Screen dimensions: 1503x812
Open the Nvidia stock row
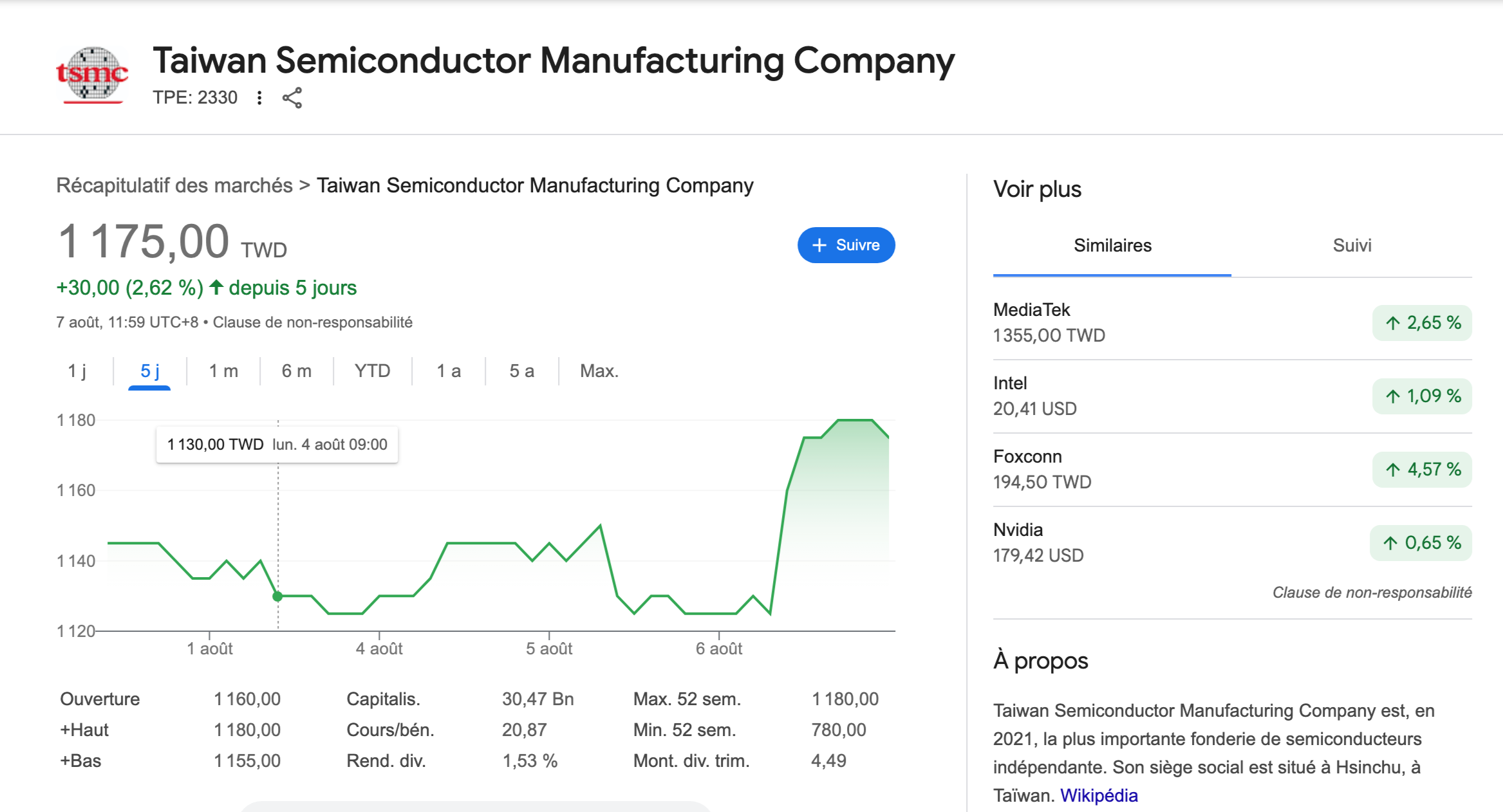(1233, 543)
